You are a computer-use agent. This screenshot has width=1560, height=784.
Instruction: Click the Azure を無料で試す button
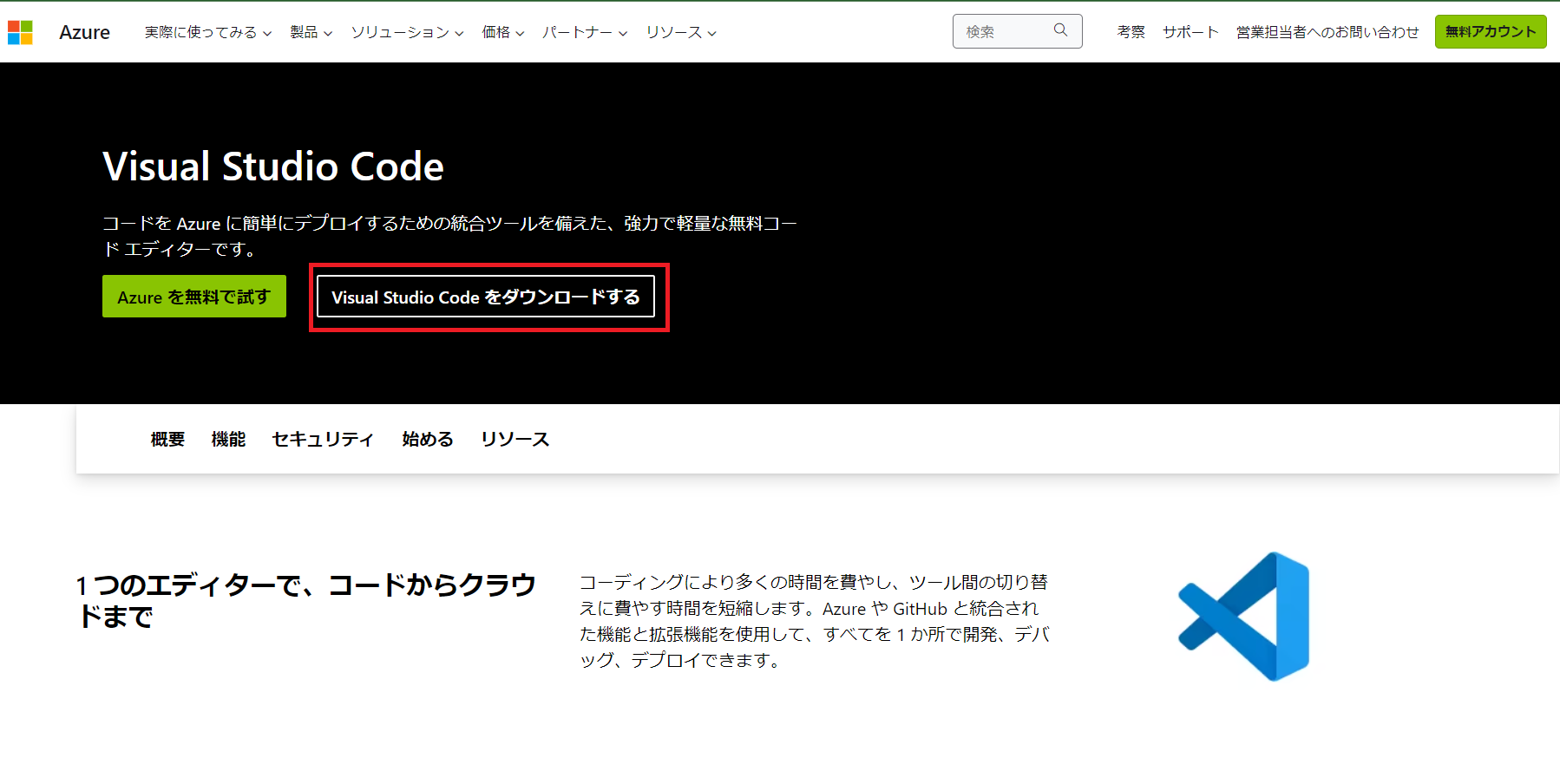click(194, 297)
